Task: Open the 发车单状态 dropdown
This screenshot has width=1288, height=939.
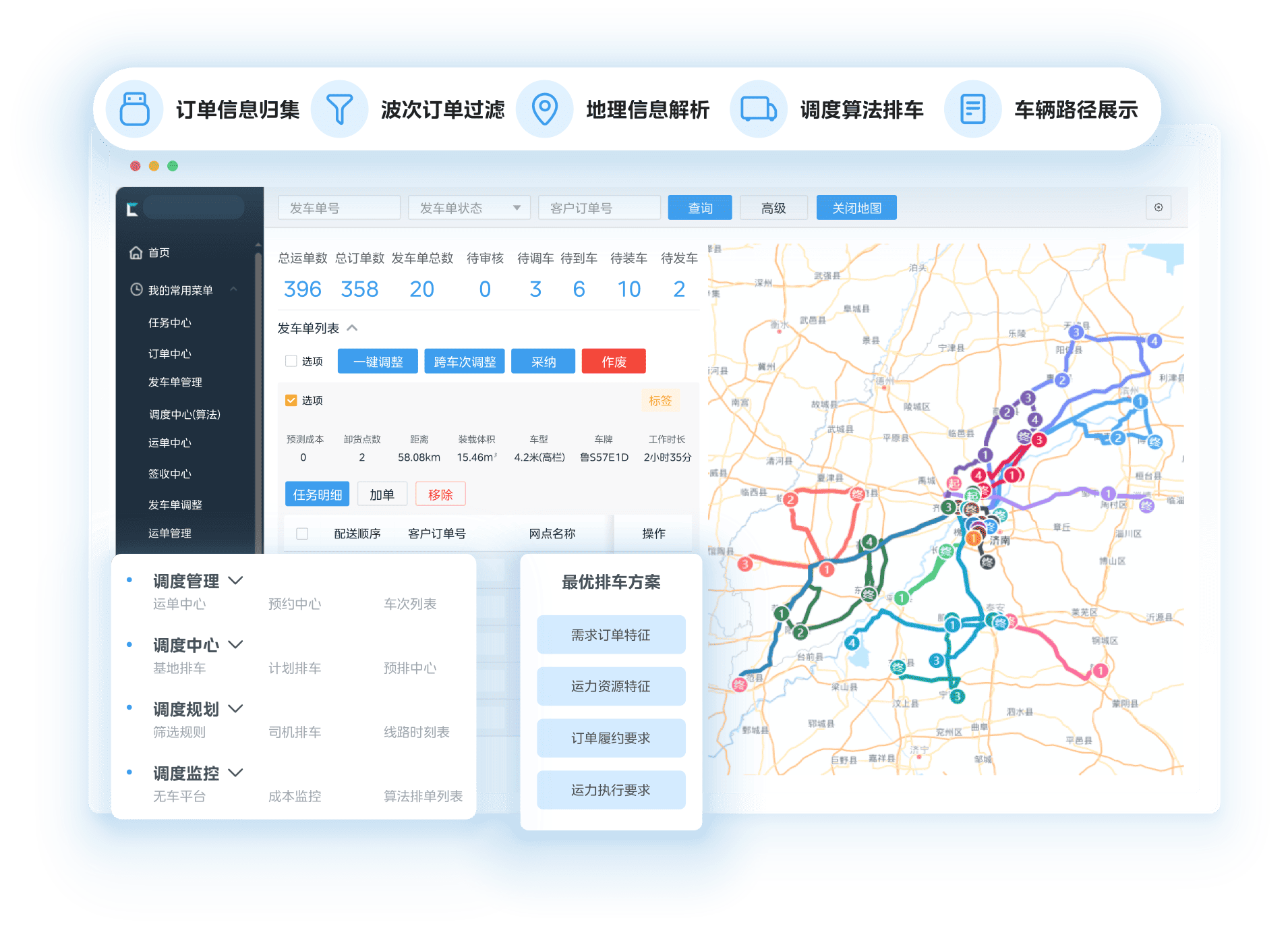Action: (x=469, y=208)
